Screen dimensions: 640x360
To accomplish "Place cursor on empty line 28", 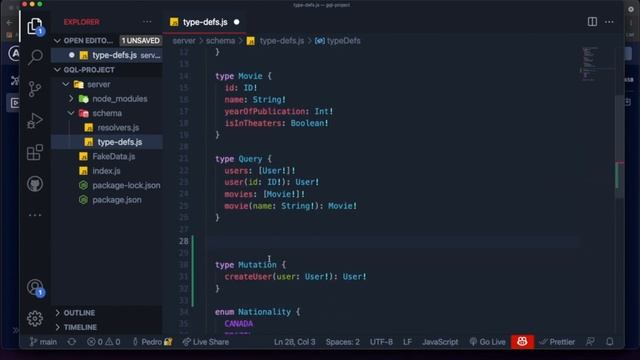I will 392,242.
